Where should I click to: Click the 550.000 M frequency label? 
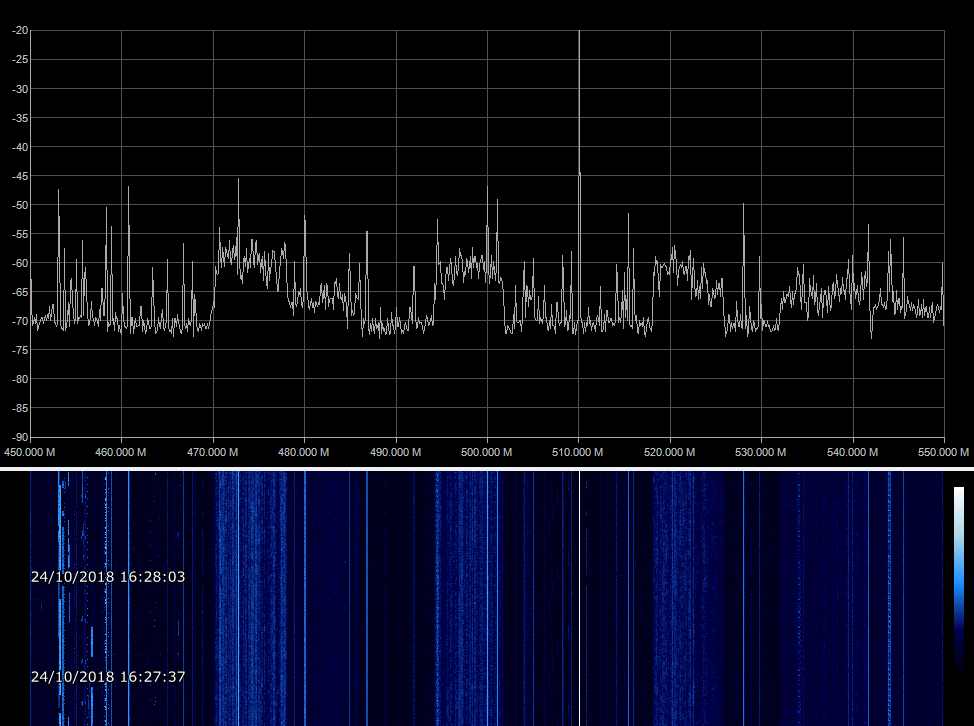pyautogui.click(x=944, y=452)
